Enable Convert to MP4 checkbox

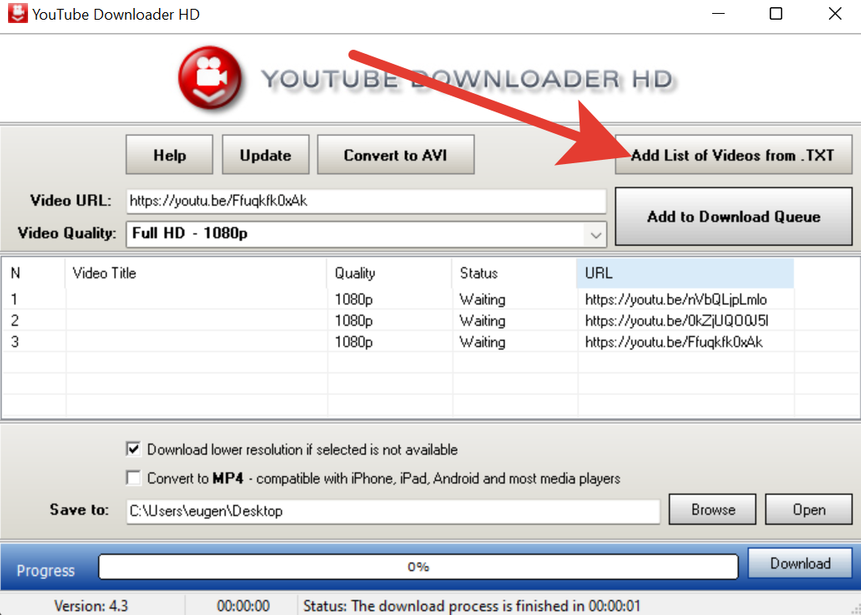[x=133, y=478]
